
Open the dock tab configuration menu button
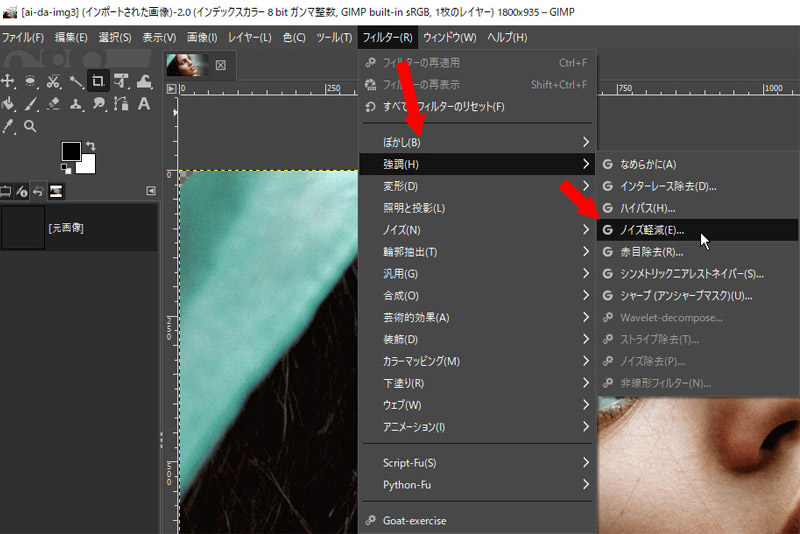click(x=151, y=190)
